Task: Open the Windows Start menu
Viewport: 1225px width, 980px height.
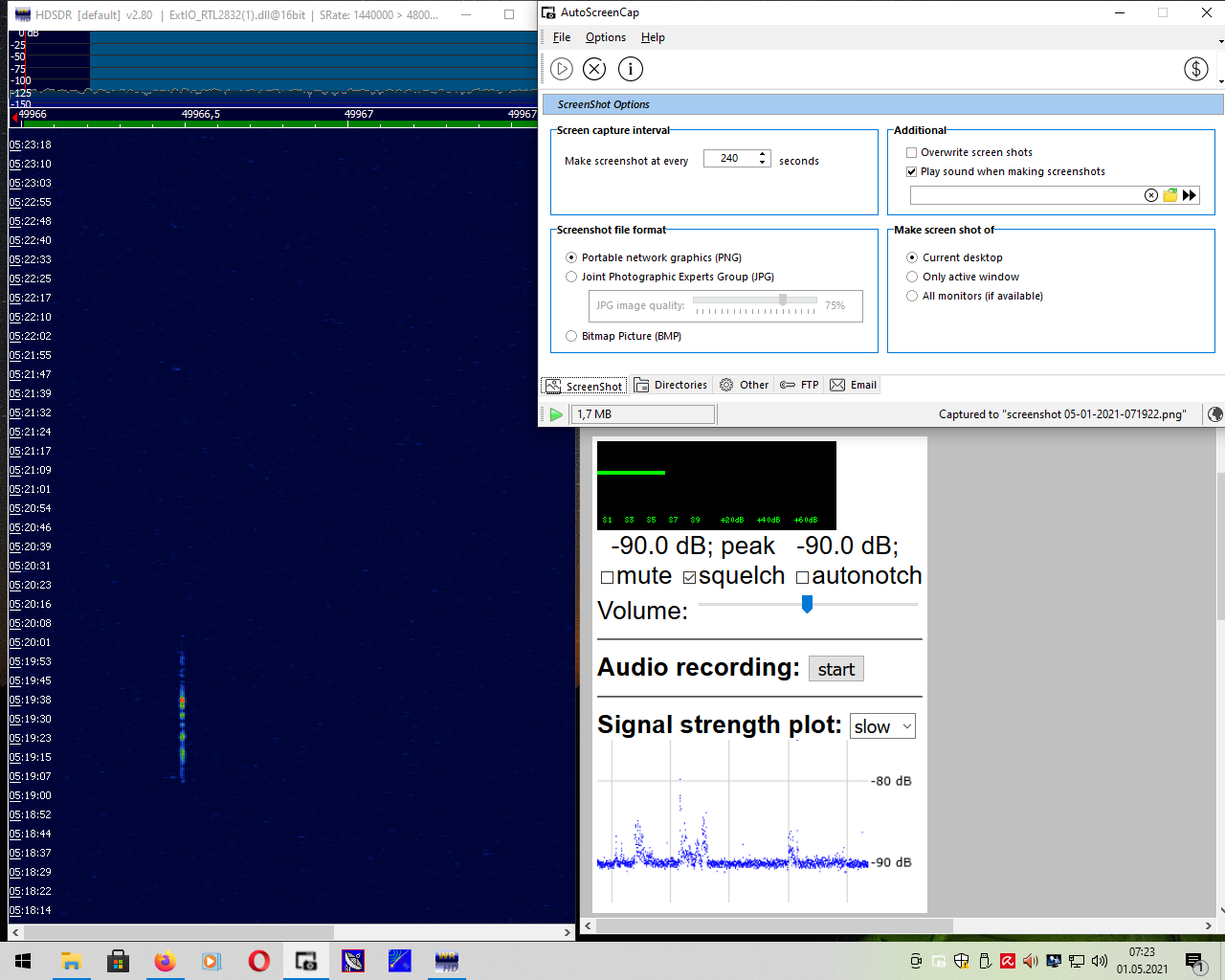Action: [x=23, y=961]
